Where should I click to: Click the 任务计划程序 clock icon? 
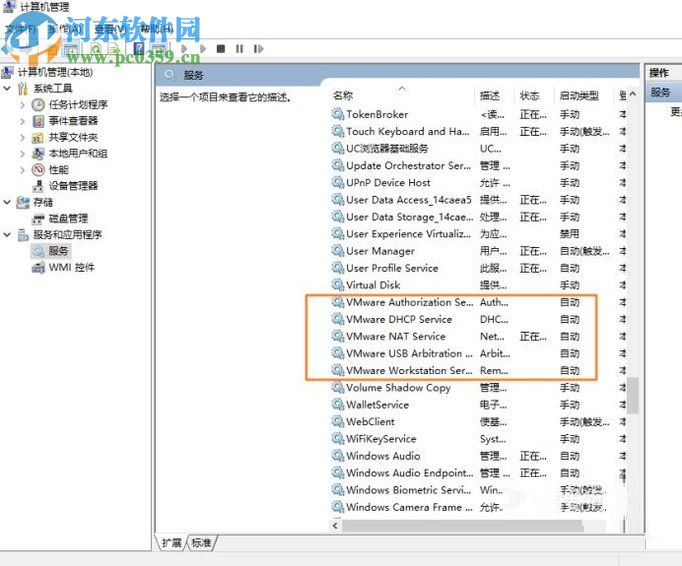coord(38,104)
